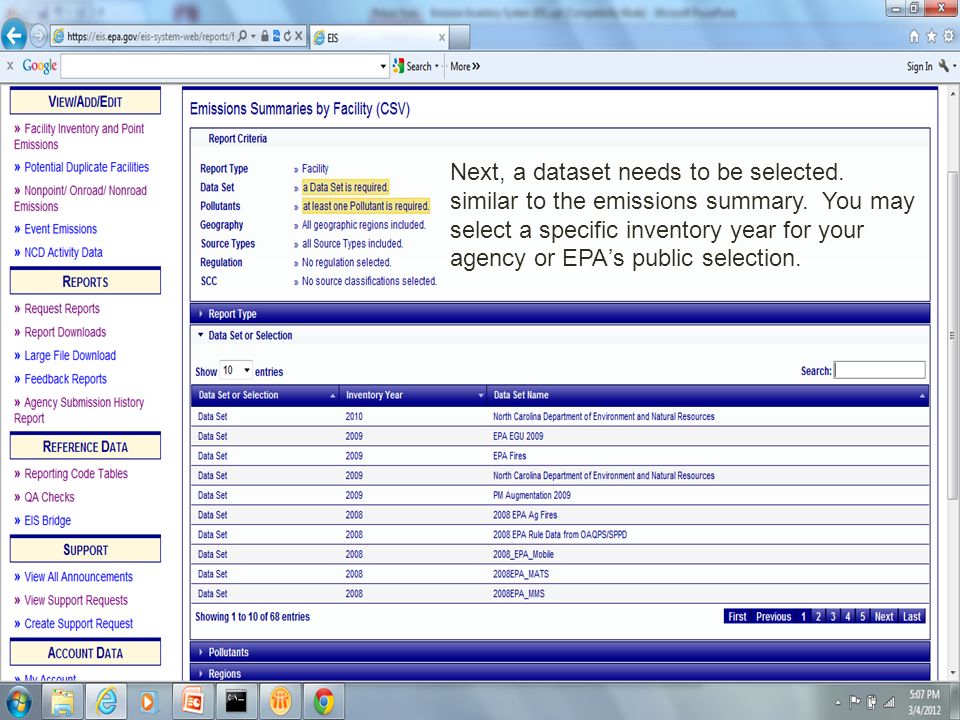Select the PM Augmentation 2009 row
960x720 pixels.
click(560, 495)
